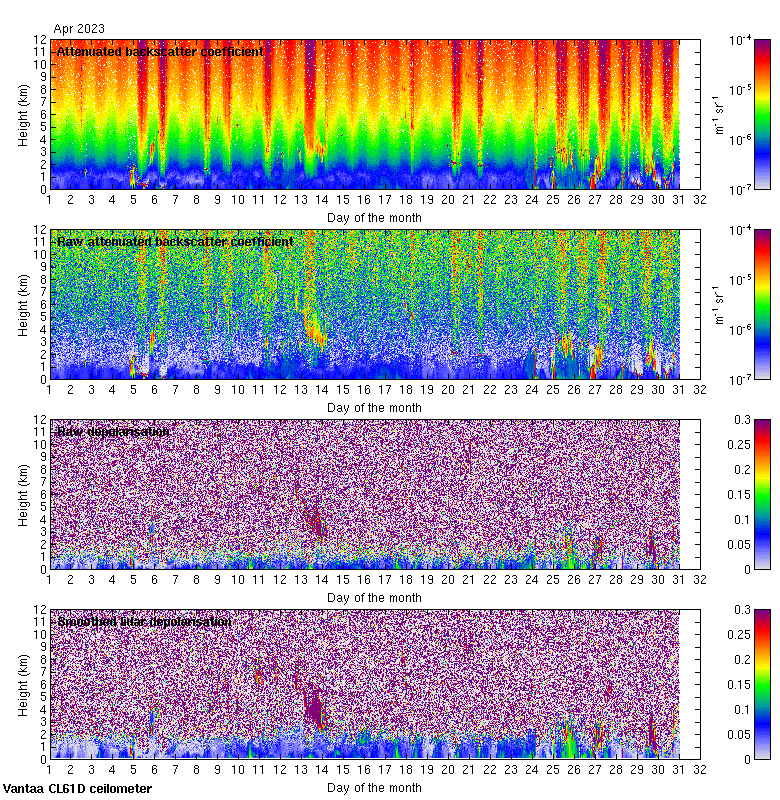Click day 1 tick under raw depolarisation plot
The height and width of the screenshot is (800, 780).
pyautogui.click(x=50, y=580)
